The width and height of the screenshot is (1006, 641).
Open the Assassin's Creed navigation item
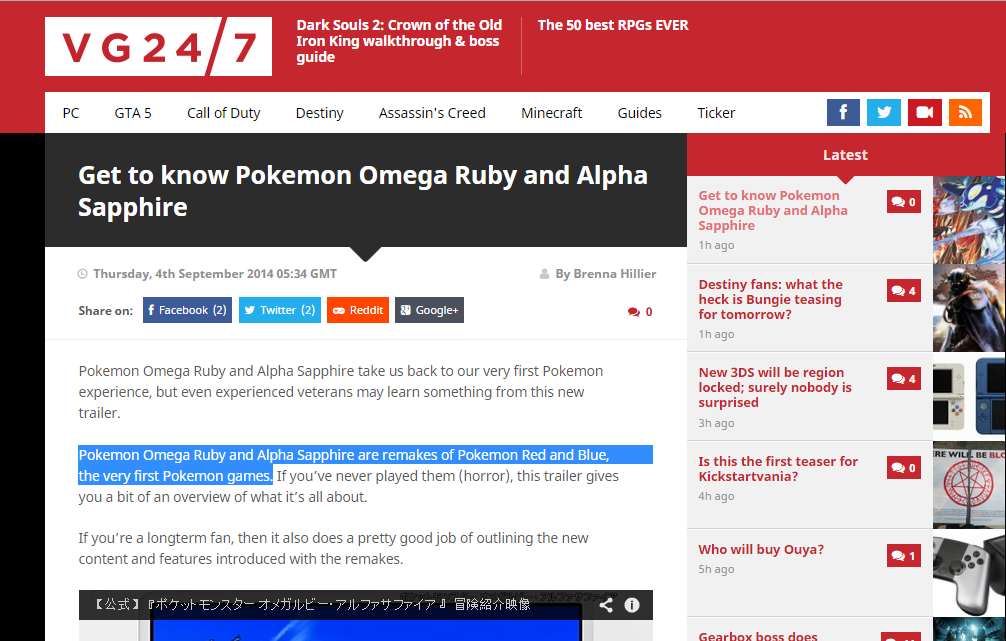(x=432, y=113)
